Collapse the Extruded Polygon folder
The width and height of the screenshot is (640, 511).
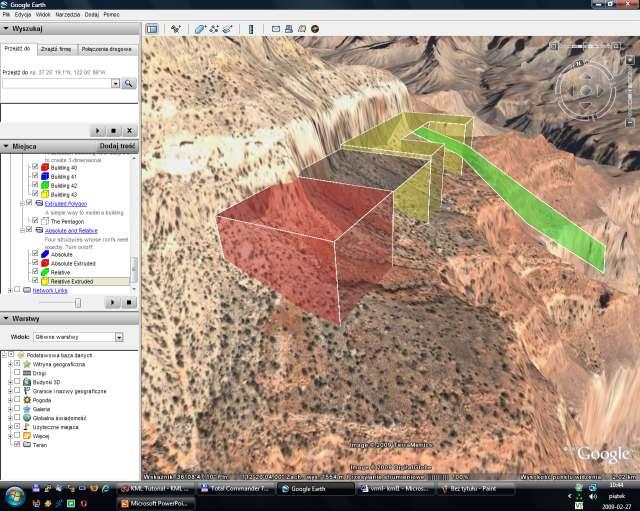22,204
